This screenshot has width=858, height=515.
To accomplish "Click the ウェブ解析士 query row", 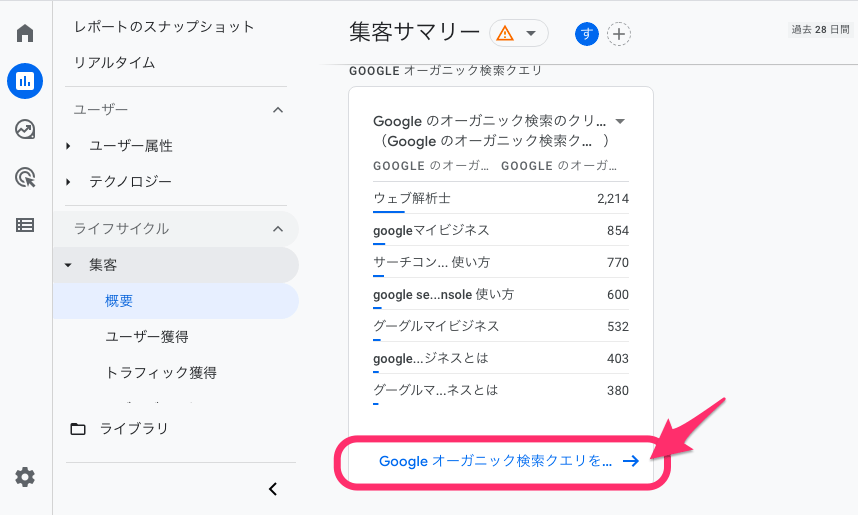I will [501, 198].
